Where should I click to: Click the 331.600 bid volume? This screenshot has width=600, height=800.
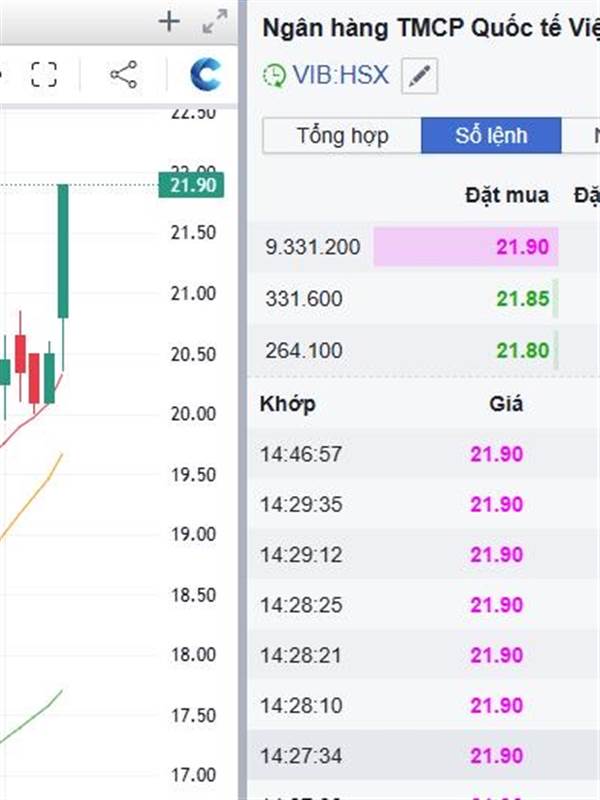304,298
